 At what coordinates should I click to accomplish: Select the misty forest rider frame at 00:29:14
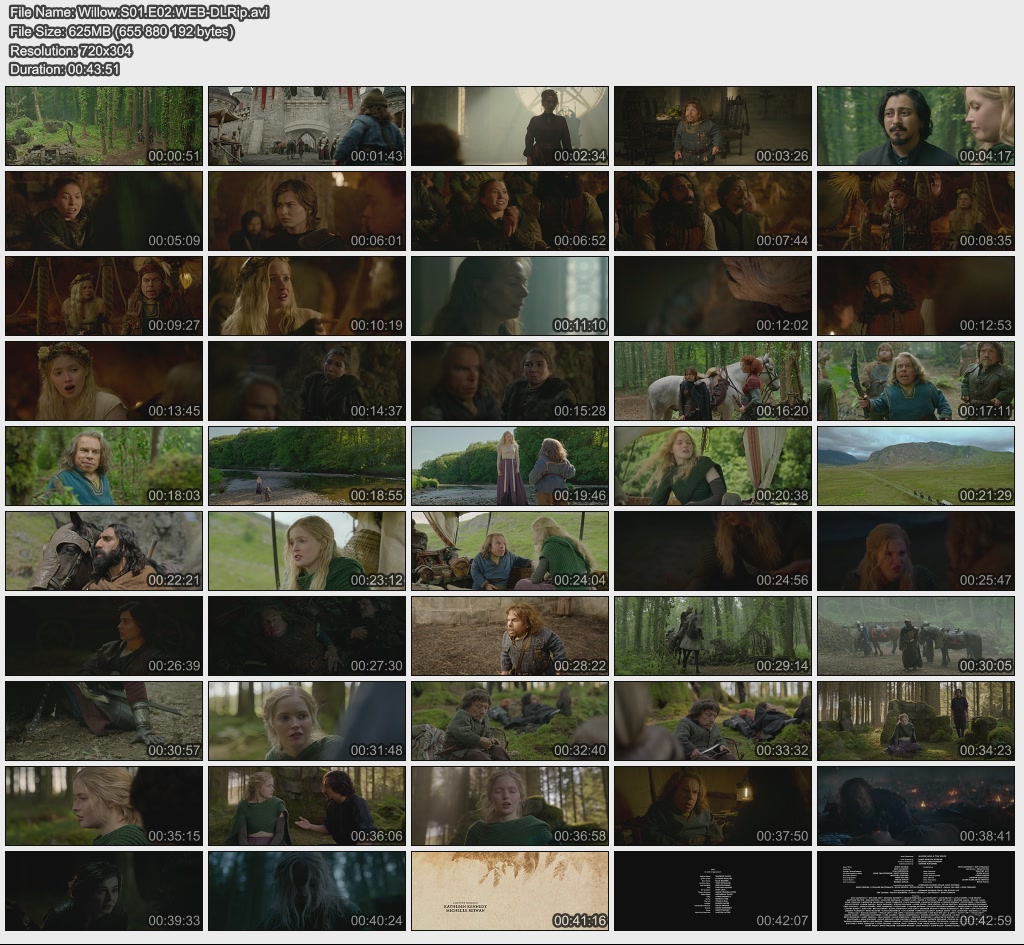(x=713, y=636)
